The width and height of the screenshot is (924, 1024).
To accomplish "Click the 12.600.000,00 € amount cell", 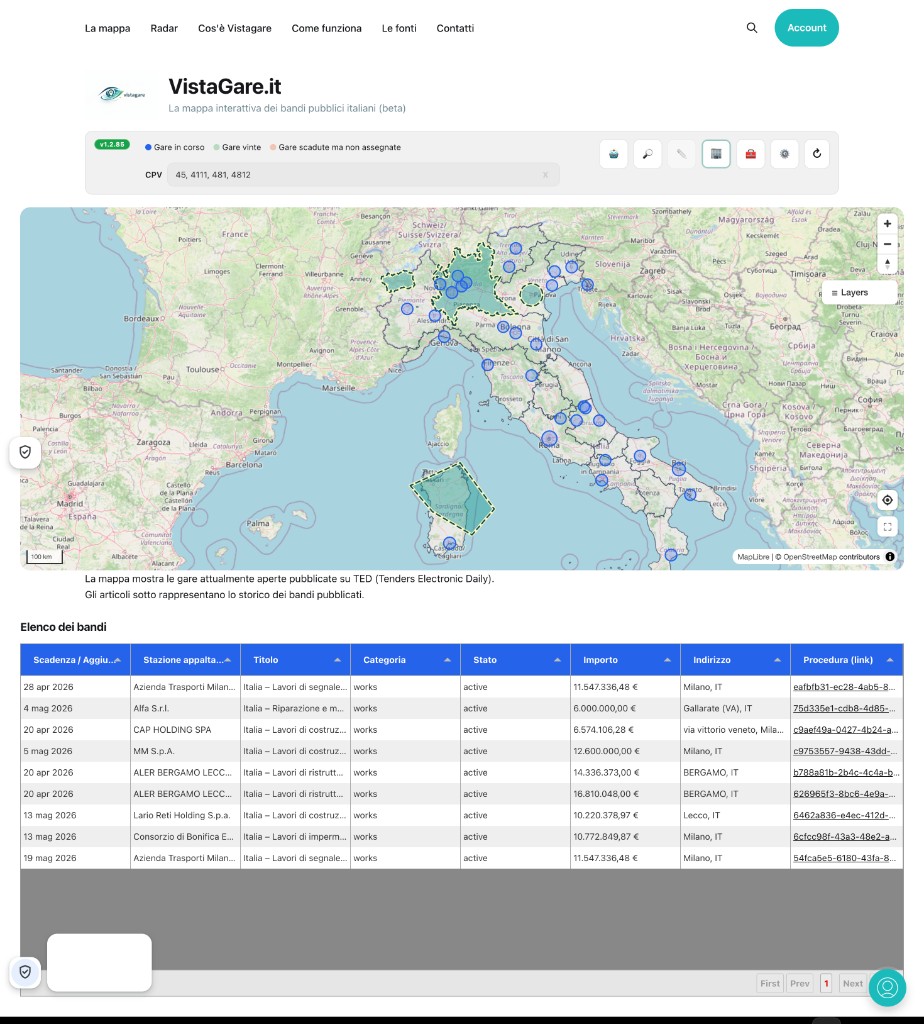I will pyautogui.click(x=626, y=752).
